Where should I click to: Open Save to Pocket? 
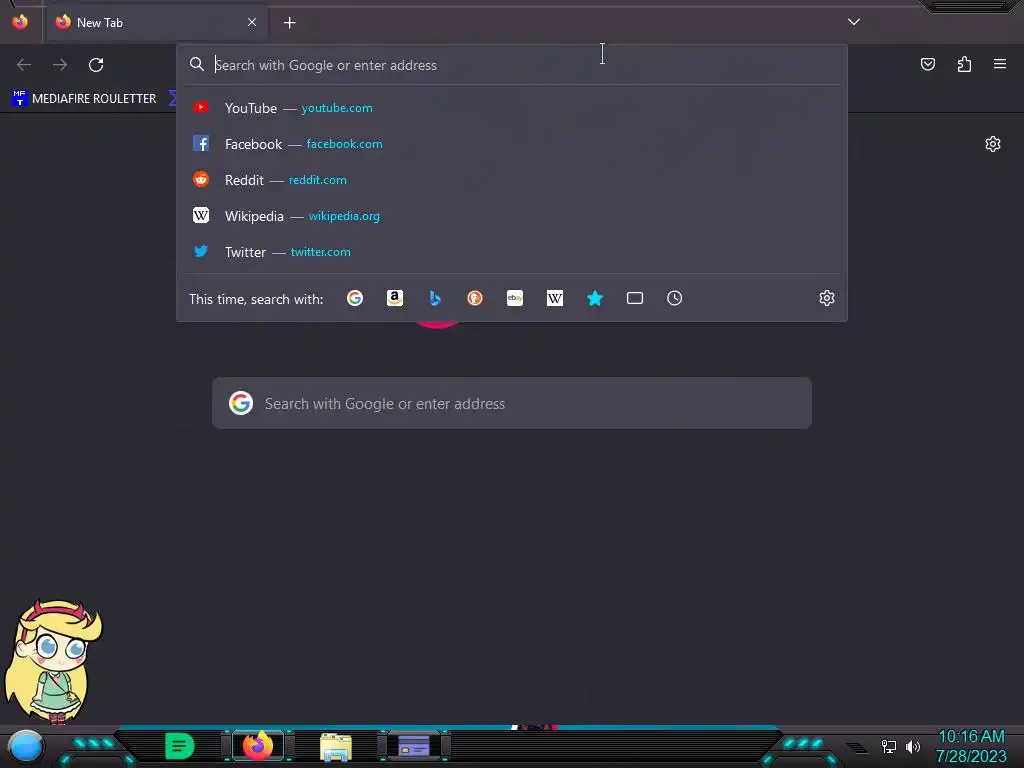(x=928, y=64)
